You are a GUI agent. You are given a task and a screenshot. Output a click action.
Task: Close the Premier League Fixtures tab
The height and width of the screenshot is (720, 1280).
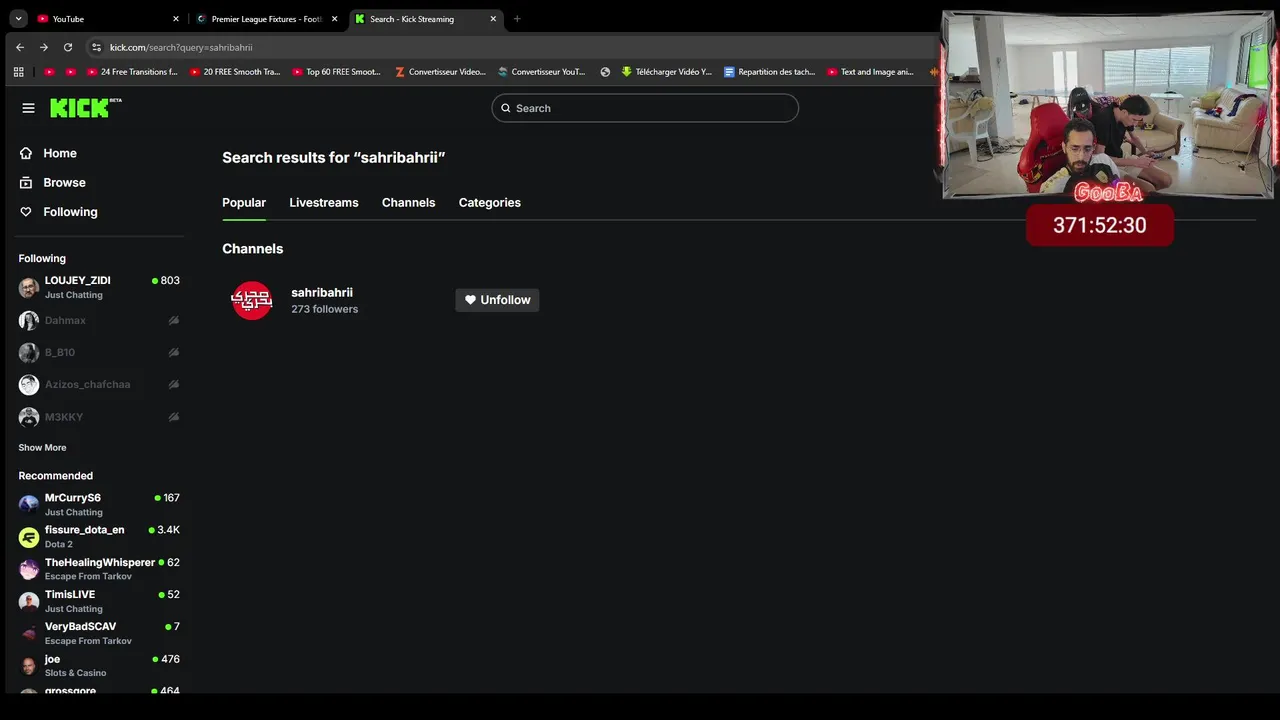[x=334, y=19]
